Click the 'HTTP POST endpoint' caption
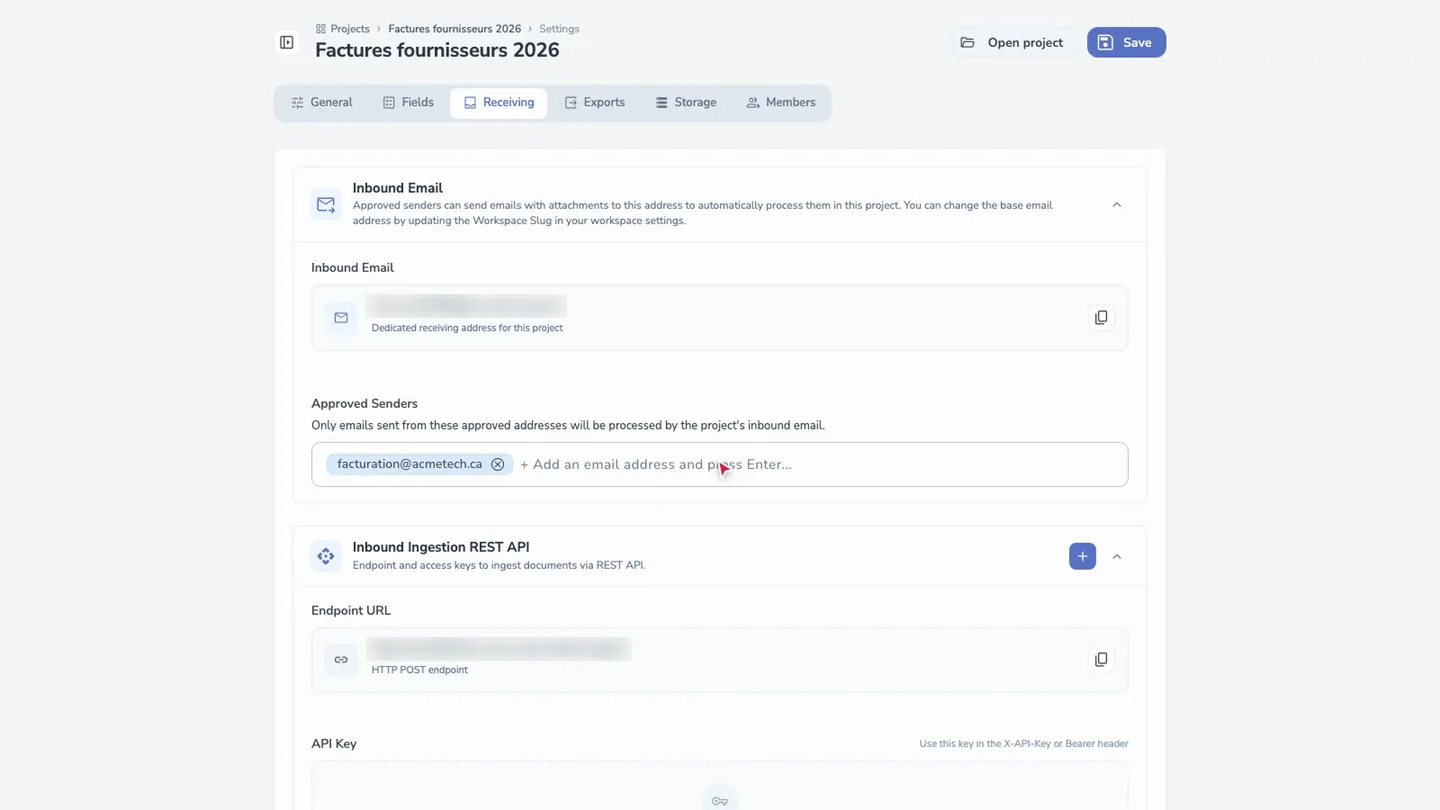This screenshot has width=1440, height=810. [419, 670]
